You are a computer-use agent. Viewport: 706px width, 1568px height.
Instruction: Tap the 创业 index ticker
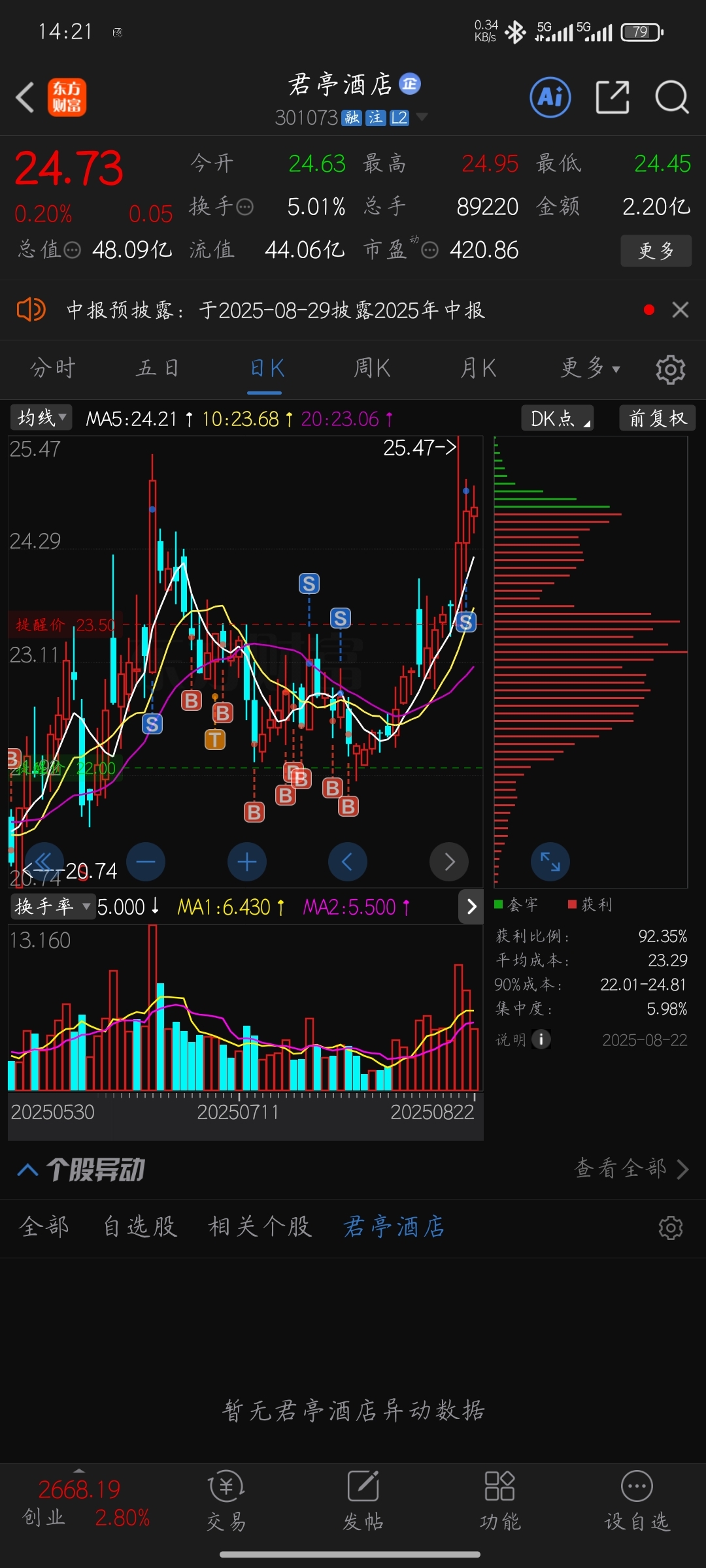(86, 1503)
